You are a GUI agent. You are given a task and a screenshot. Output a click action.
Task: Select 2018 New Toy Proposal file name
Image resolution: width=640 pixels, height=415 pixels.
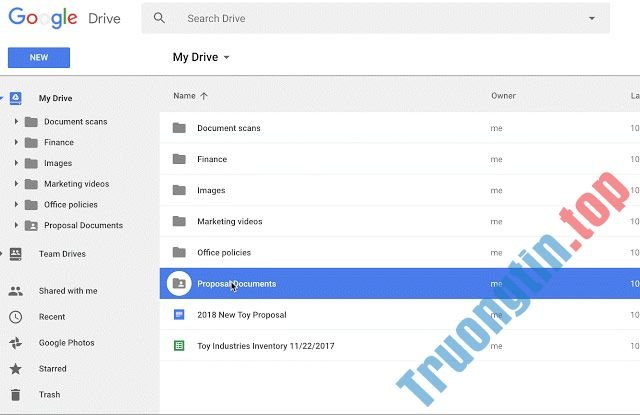[242, 315]
